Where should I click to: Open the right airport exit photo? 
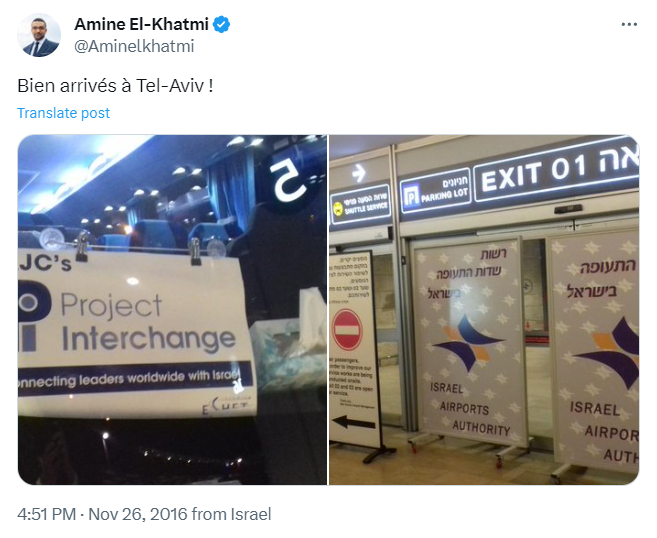[x=484, y=310]
